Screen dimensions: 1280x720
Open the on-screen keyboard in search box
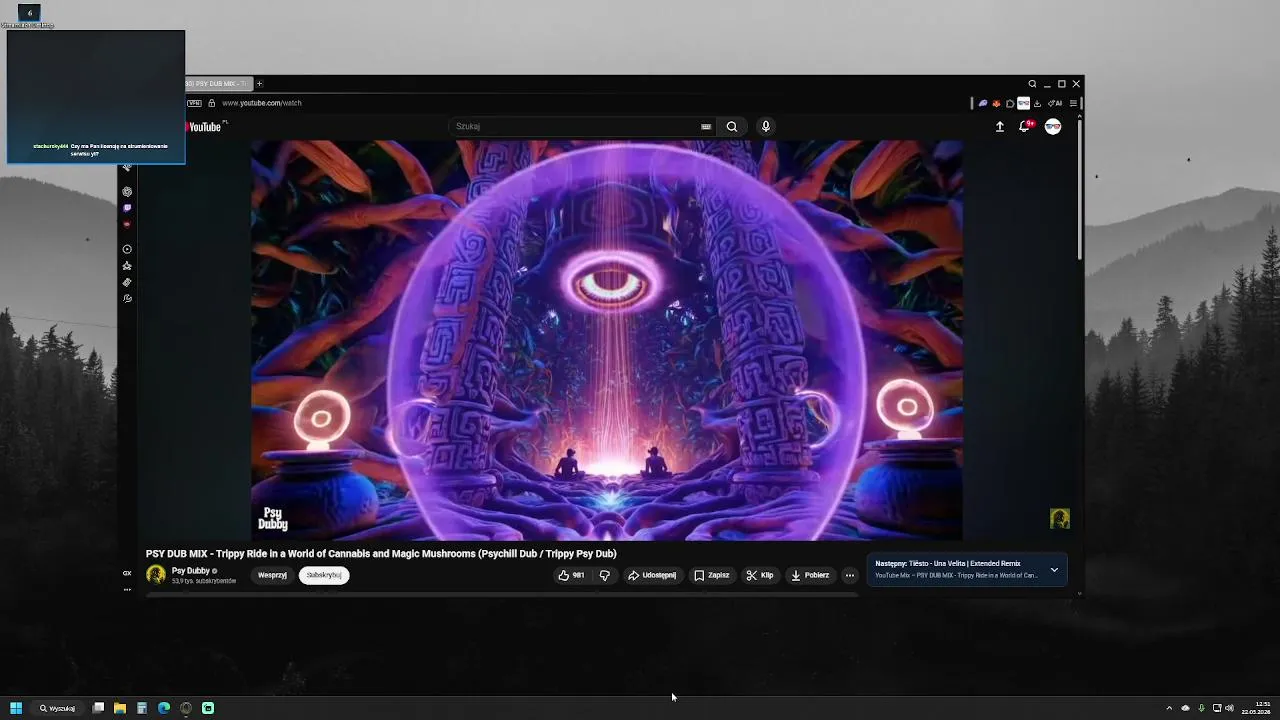[706, 126]
